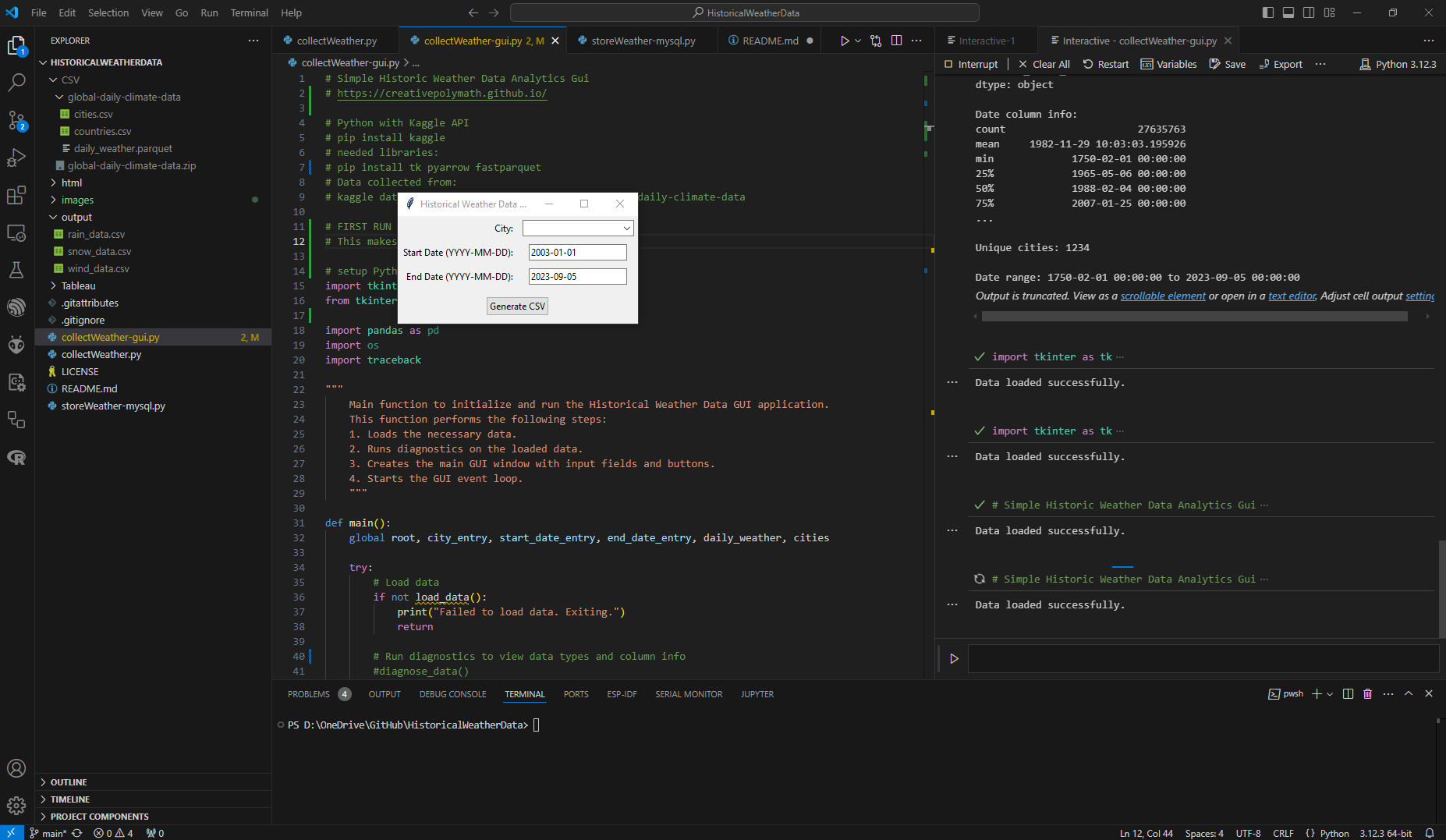
Task: Split the editor right
Action: pos(897,41)
